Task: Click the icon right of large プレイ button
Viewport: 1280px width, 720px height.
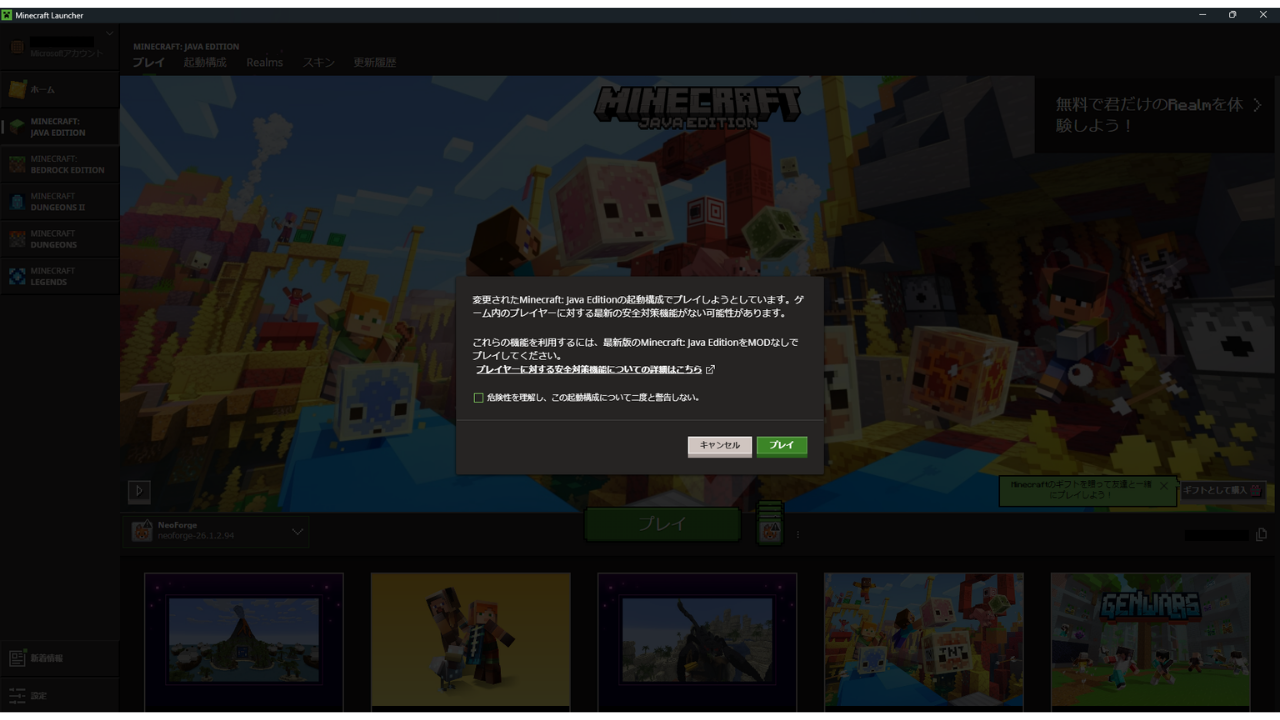Action: [x=769, y=523]
